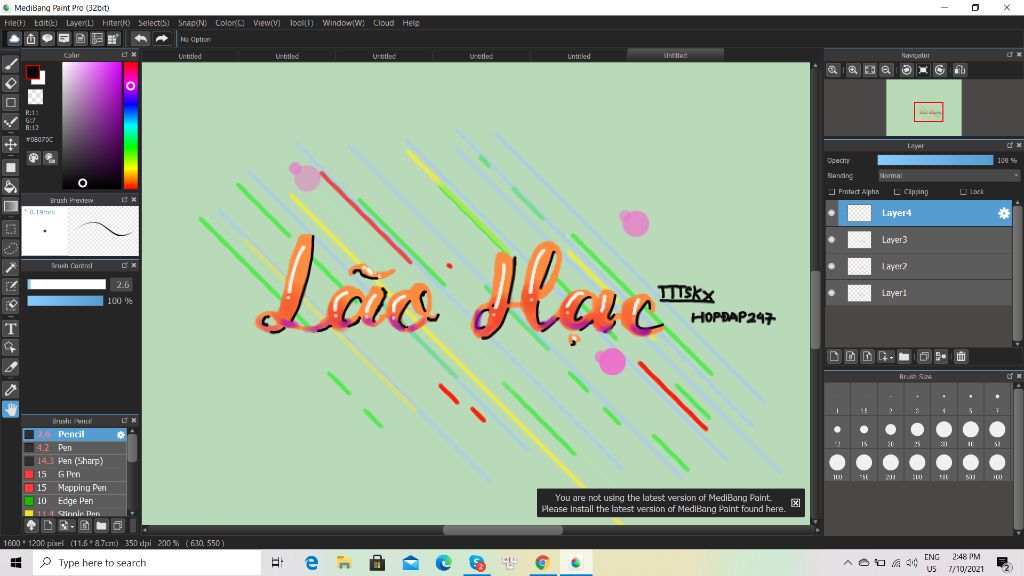Rotate canvas left in Navigator
Viewport: 1024px width, 576px height.
point(906,70)
